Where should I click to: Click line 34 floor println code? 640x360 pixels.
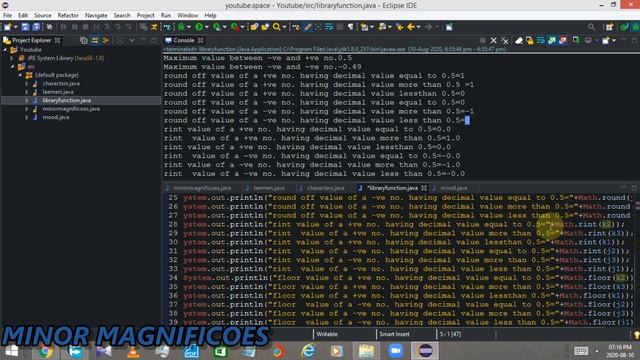[409, 278]
